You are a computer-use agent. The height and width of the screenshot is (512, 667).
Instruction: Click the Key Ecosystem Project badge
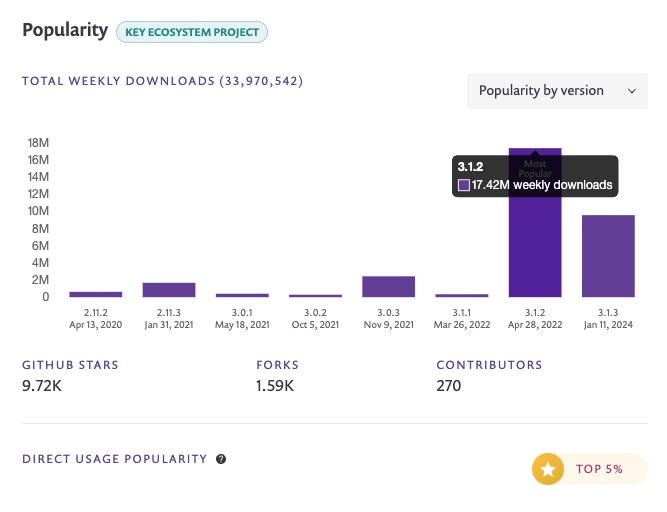(x=192, y=32)
